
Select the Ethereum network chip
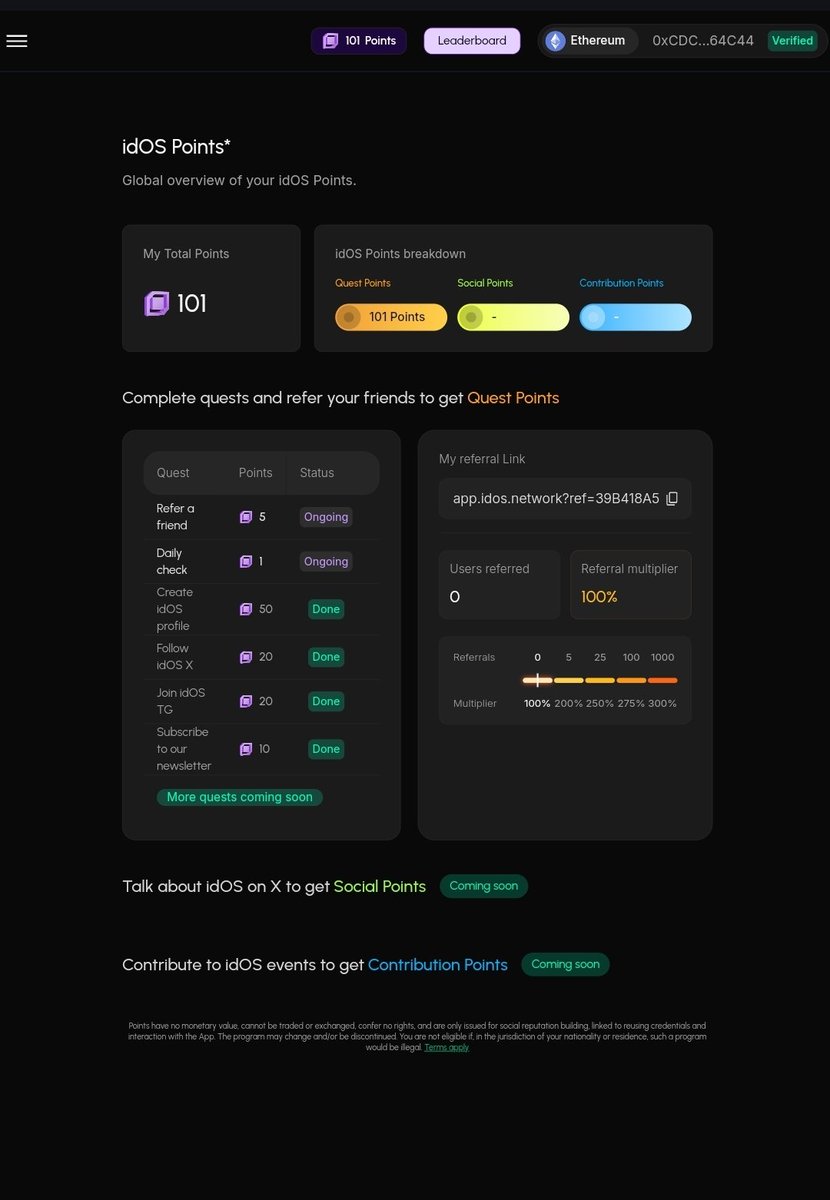589,41
